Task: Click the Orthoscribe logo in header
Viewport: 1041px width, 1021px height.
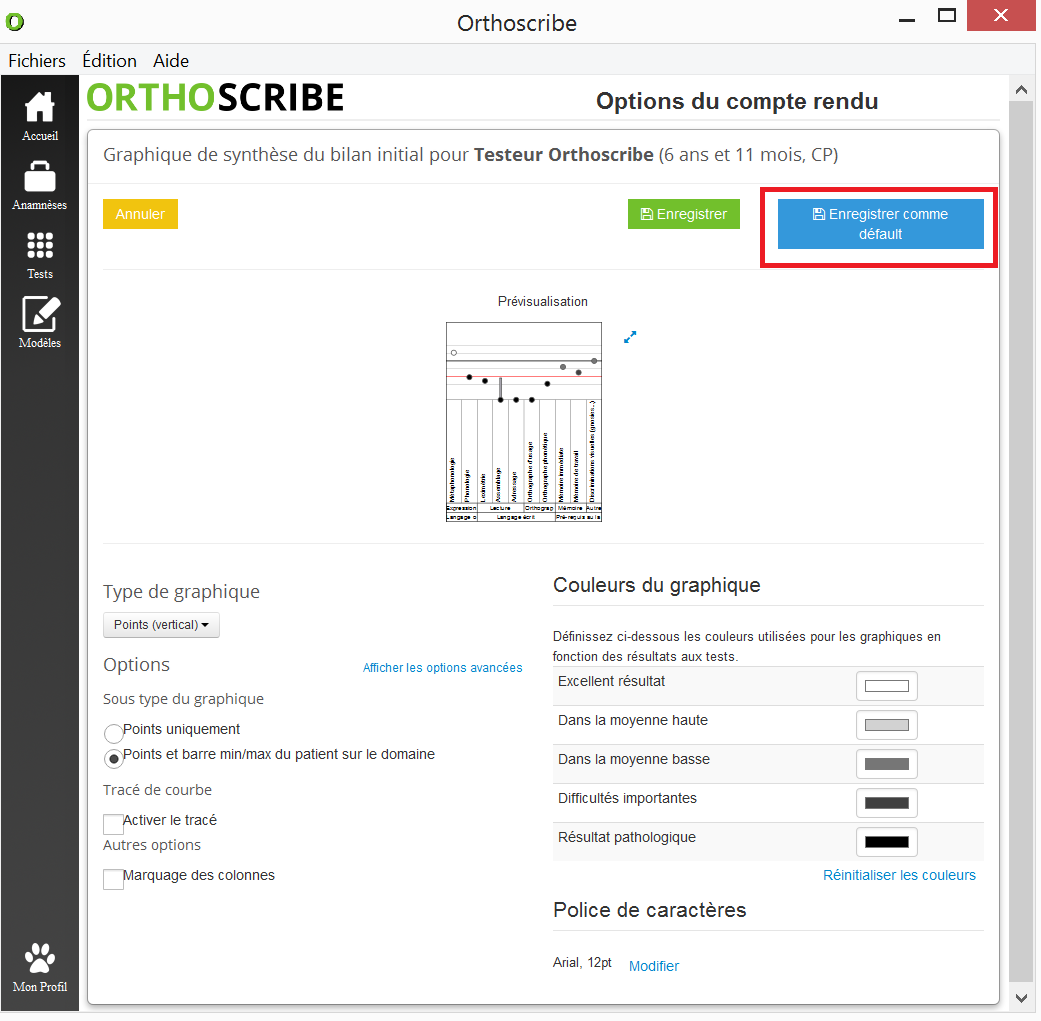Action: tap(215, 98)
